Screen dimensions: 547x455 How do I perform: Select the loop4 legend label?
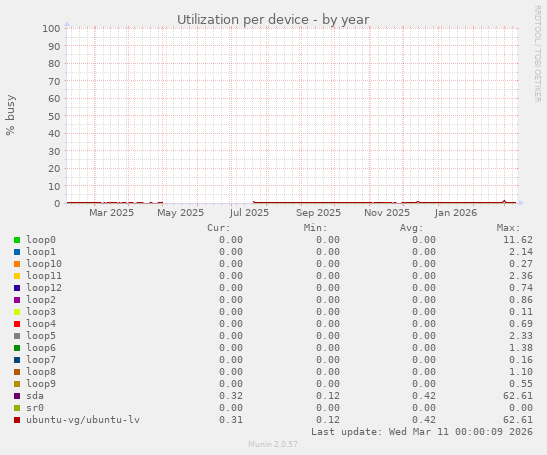pos(41,324)
